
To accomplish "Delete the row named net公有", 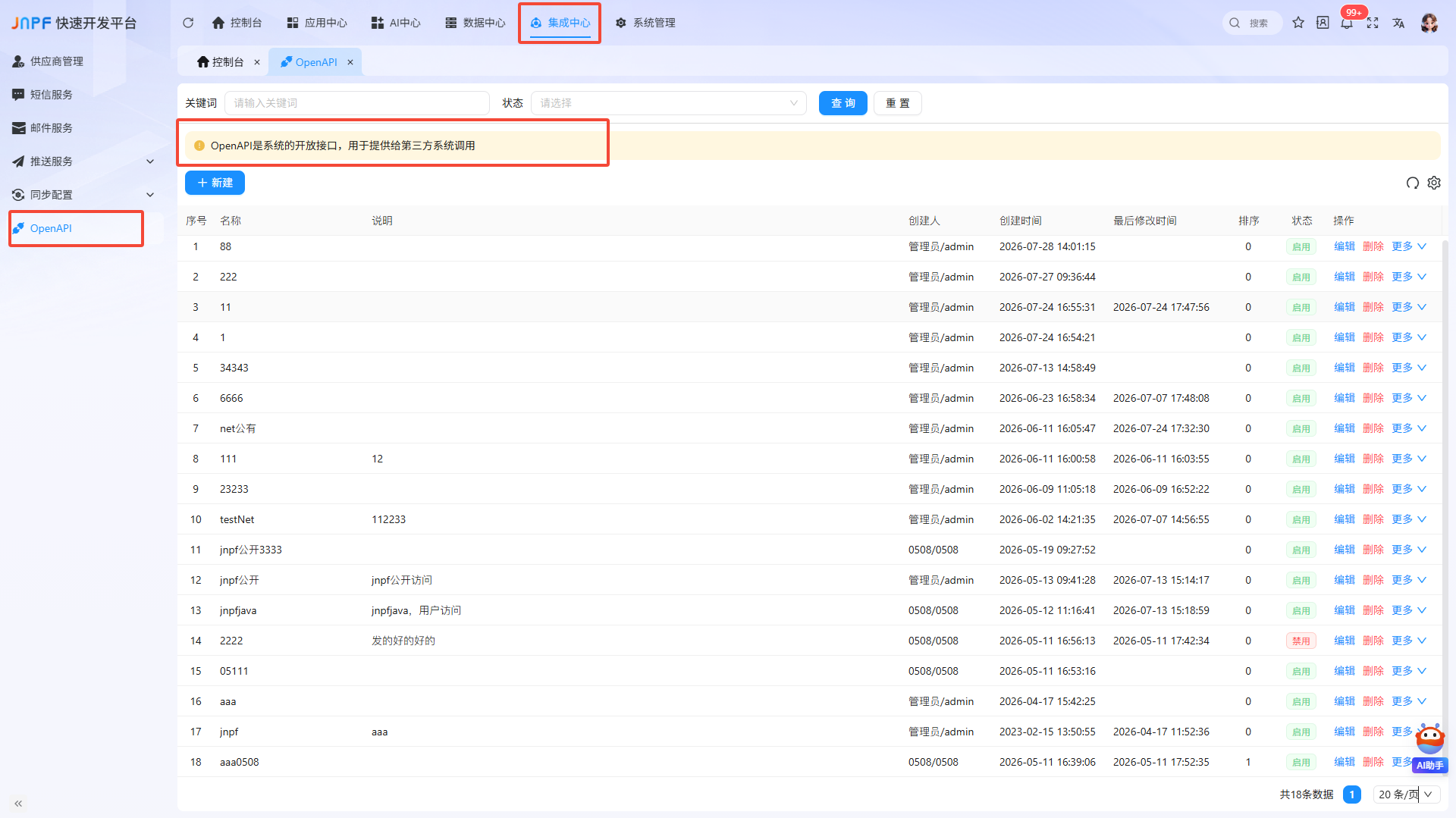I will (x=1373, y=428).
